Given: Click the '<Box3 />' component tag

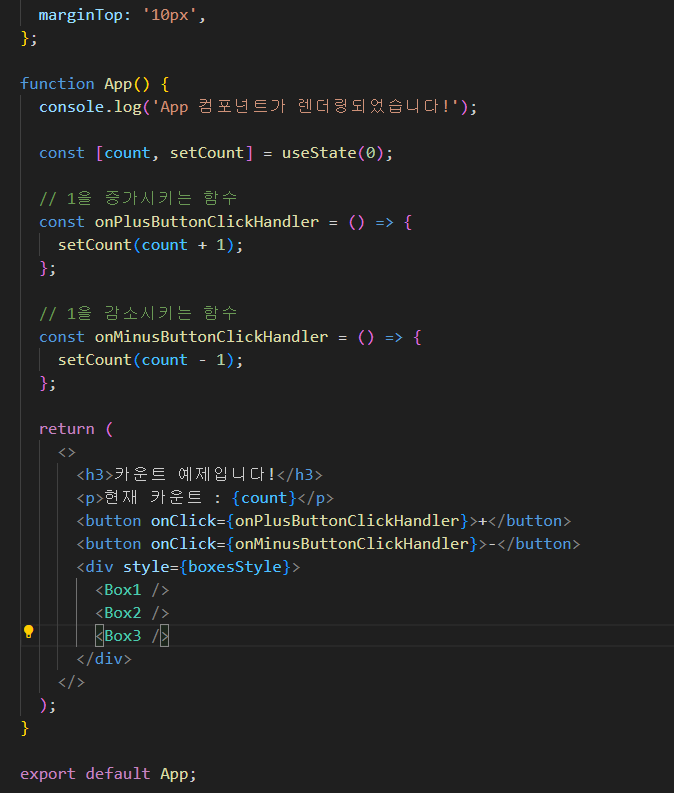Looking at the screenshot, I should tap(132, 636).
